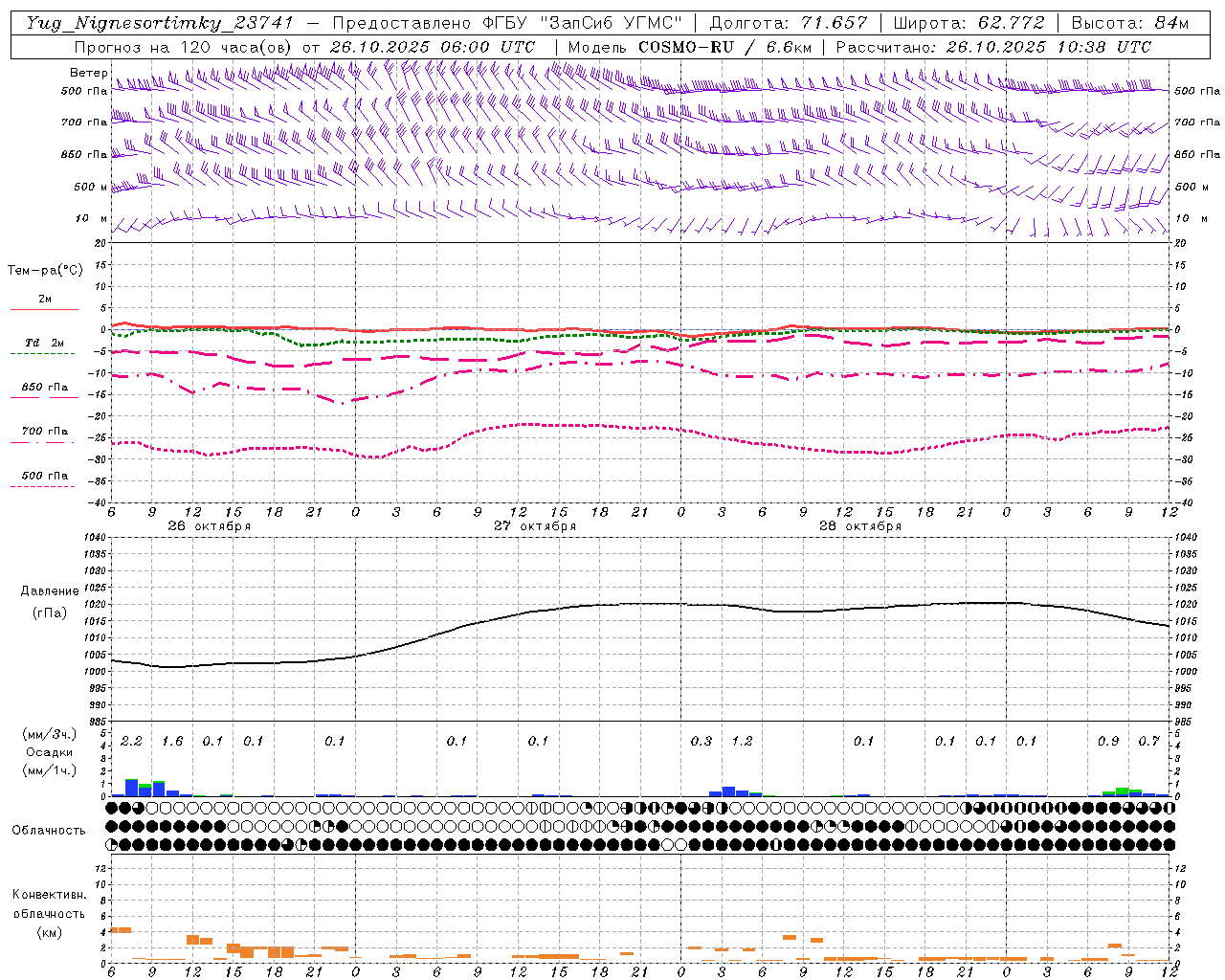Click the solid line sample under '2м' legend
The width and height of the screenshot is (1225, 980).
pyautogui.click(x=44, y=310)
